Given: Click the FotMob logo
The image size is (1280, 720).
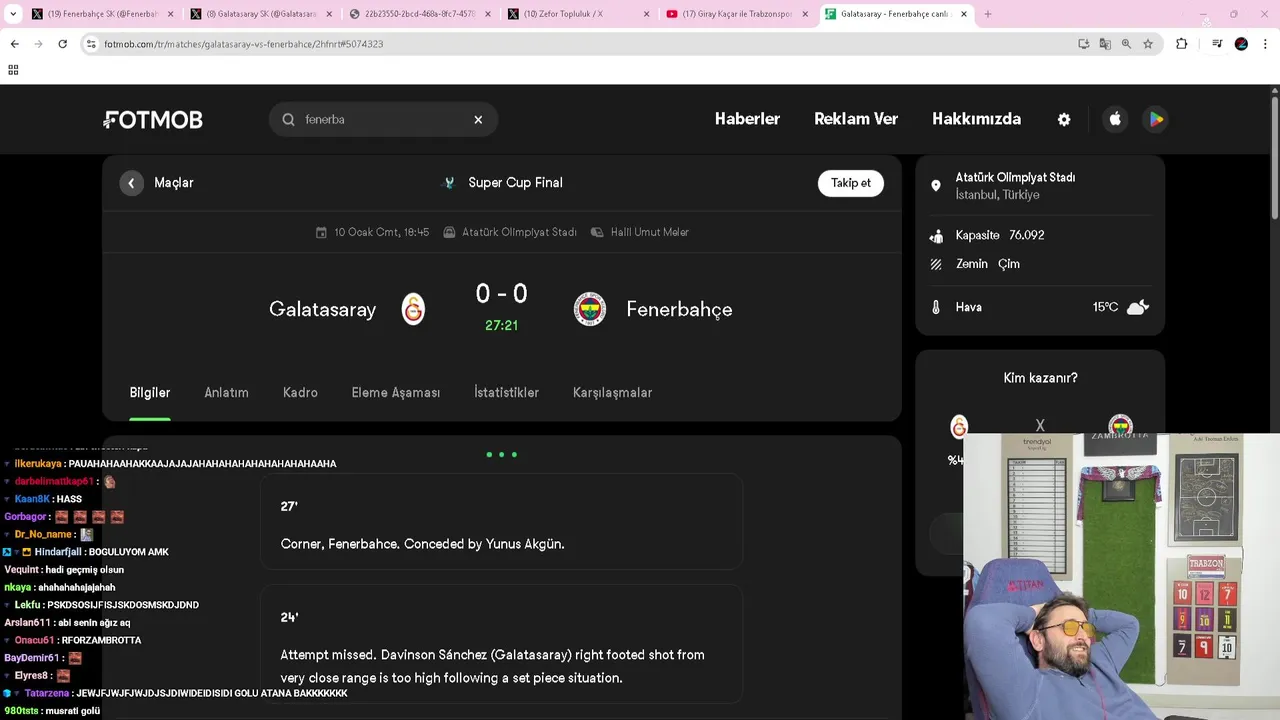Looking at the screenshot, I should (x=153, y=120).
